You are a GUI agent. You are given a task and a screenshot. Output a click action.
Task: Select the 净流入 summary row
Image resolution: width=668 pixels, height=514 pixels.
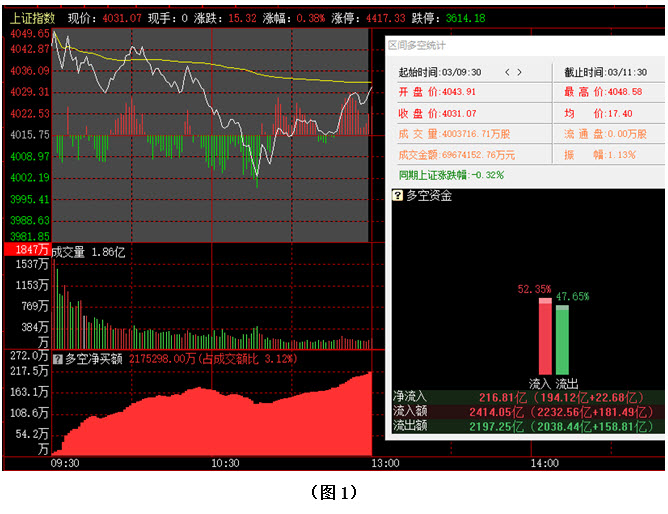pyautogui.click(x=524, y=397)
